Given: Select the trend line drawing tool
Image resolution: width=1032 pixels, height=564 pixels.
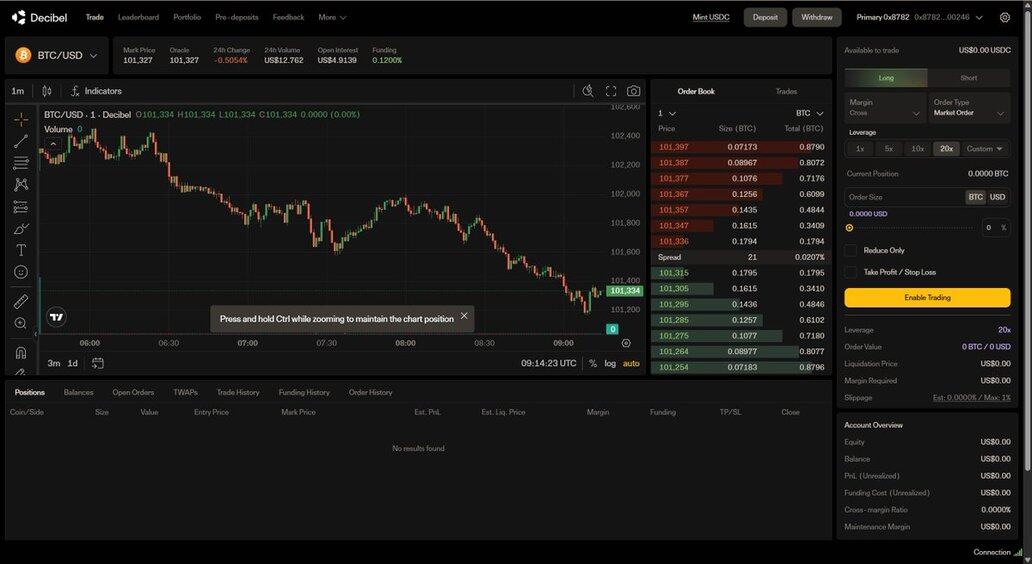Looking at the screenshot, I should pyautogui.click(x=21, y=141).
